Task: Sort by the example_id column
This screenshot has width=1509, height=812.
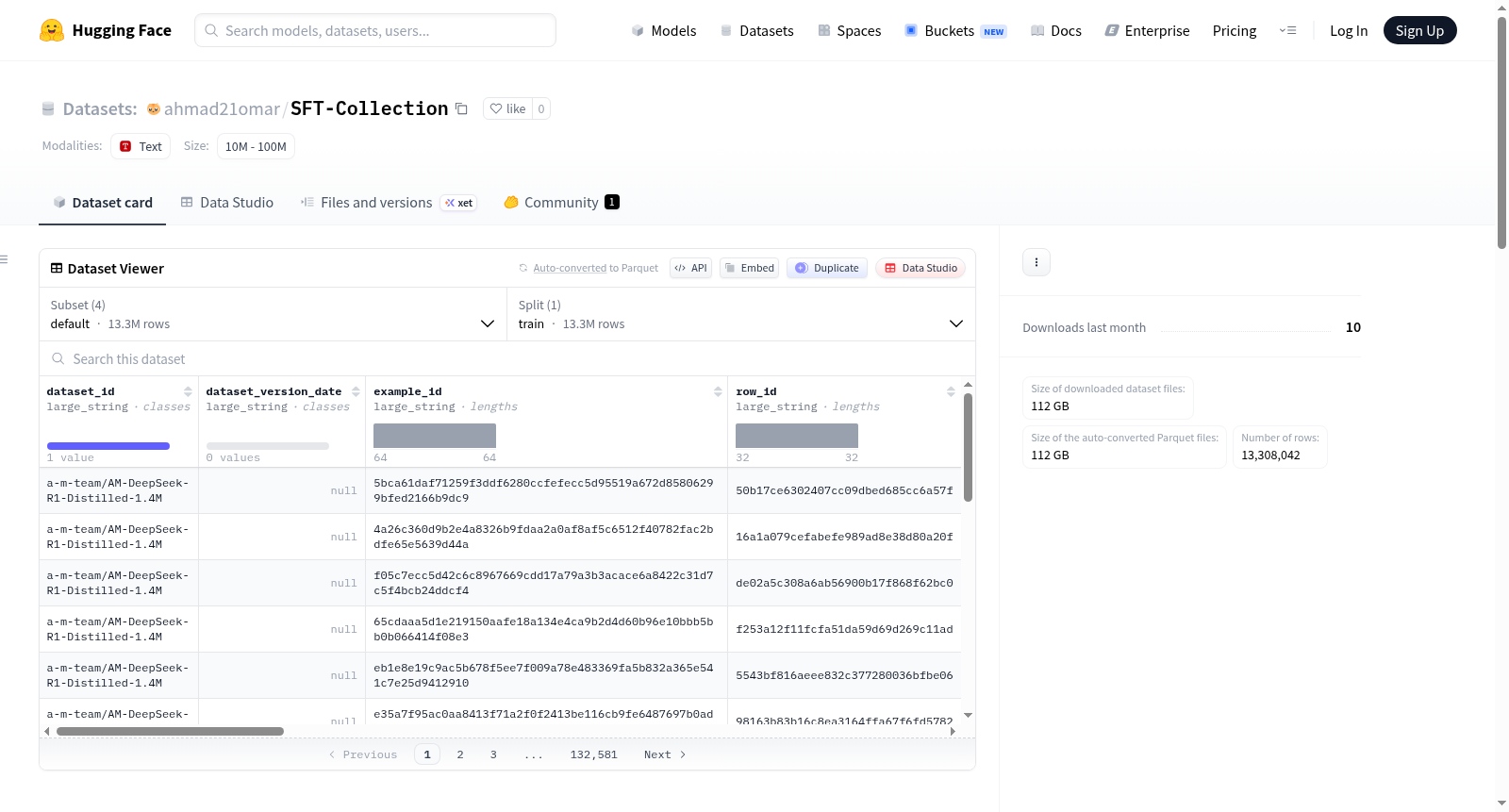Action: point(718,391)
